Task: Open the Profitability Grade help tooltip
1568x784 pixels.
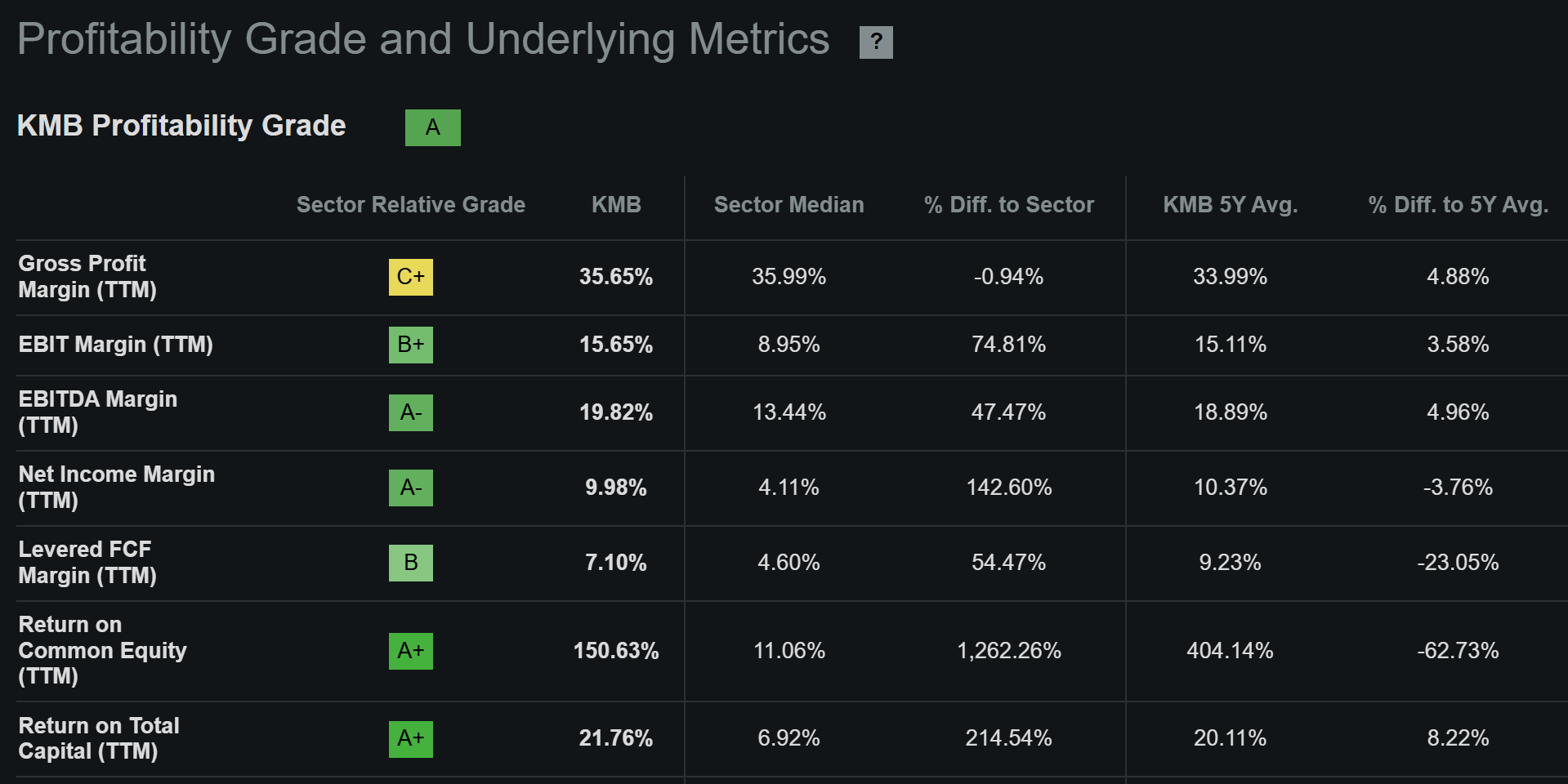Action: click(x=876, y=42)
